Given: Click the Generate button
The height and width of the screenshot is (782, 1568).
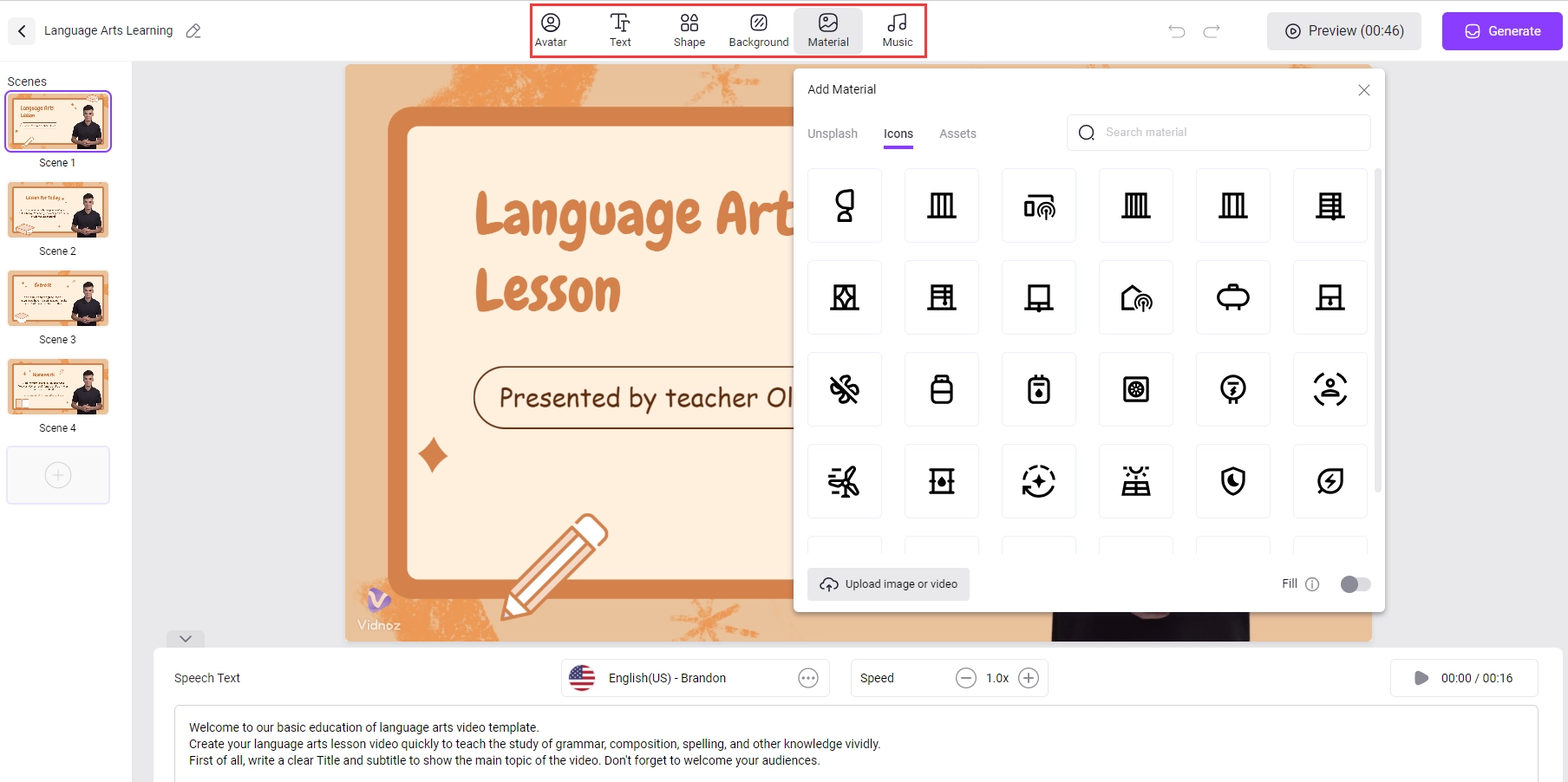Looking at the screenshot, I should pyautogui.click(x=1502, y=31).
